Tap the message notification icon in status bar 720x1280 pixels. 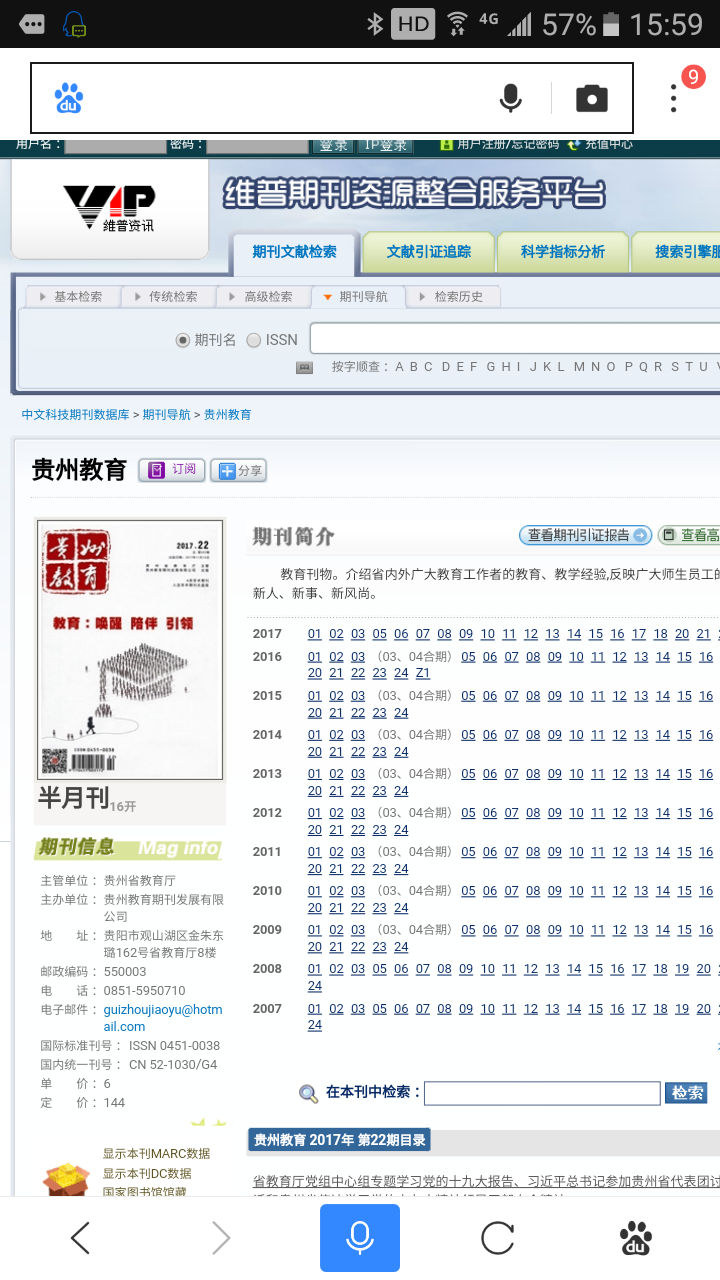point(31,23)
